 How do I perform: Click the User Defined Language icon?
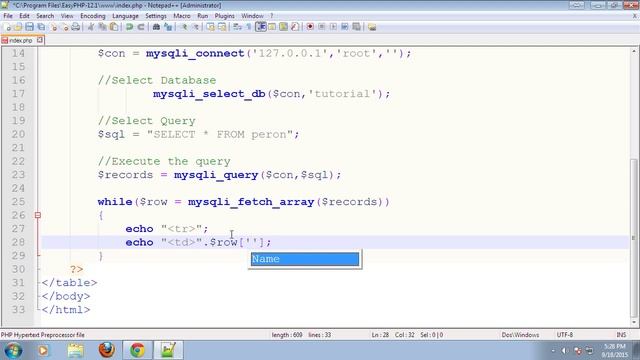click(272, 27)
